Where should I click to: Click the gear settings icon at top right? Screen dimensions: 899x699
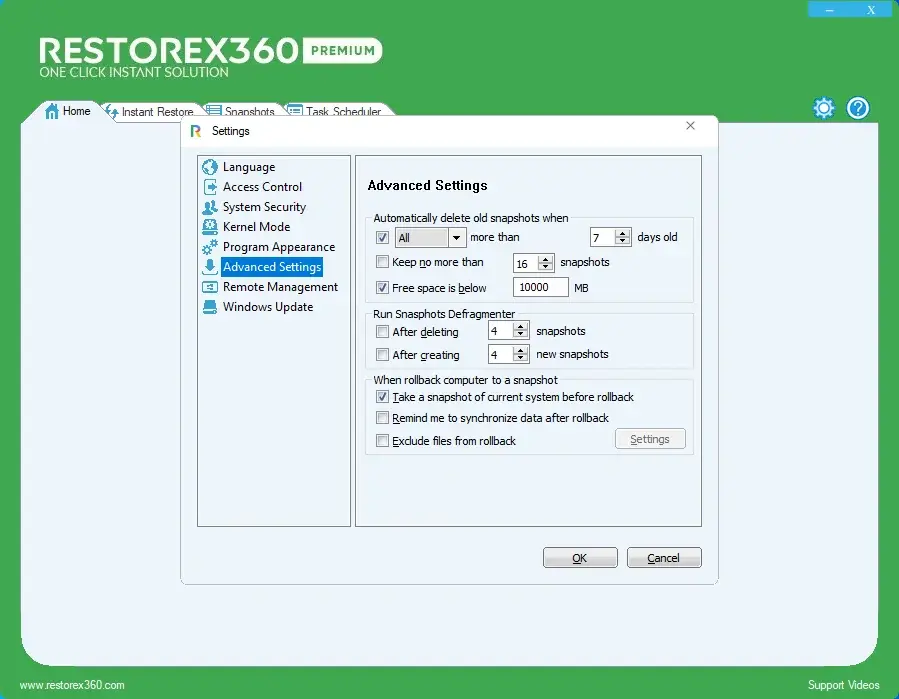click(x=823, y=108)
